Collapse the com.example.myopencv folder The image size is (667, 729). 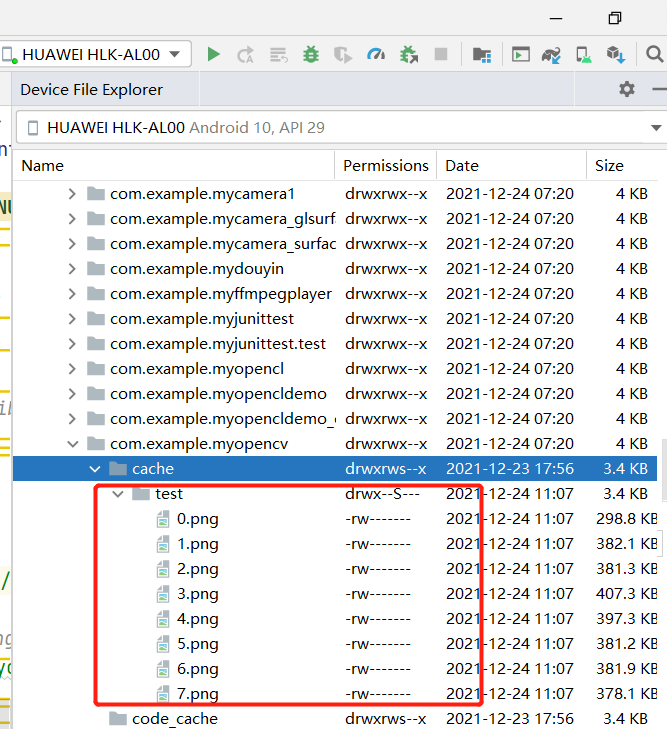pos(73,444)
